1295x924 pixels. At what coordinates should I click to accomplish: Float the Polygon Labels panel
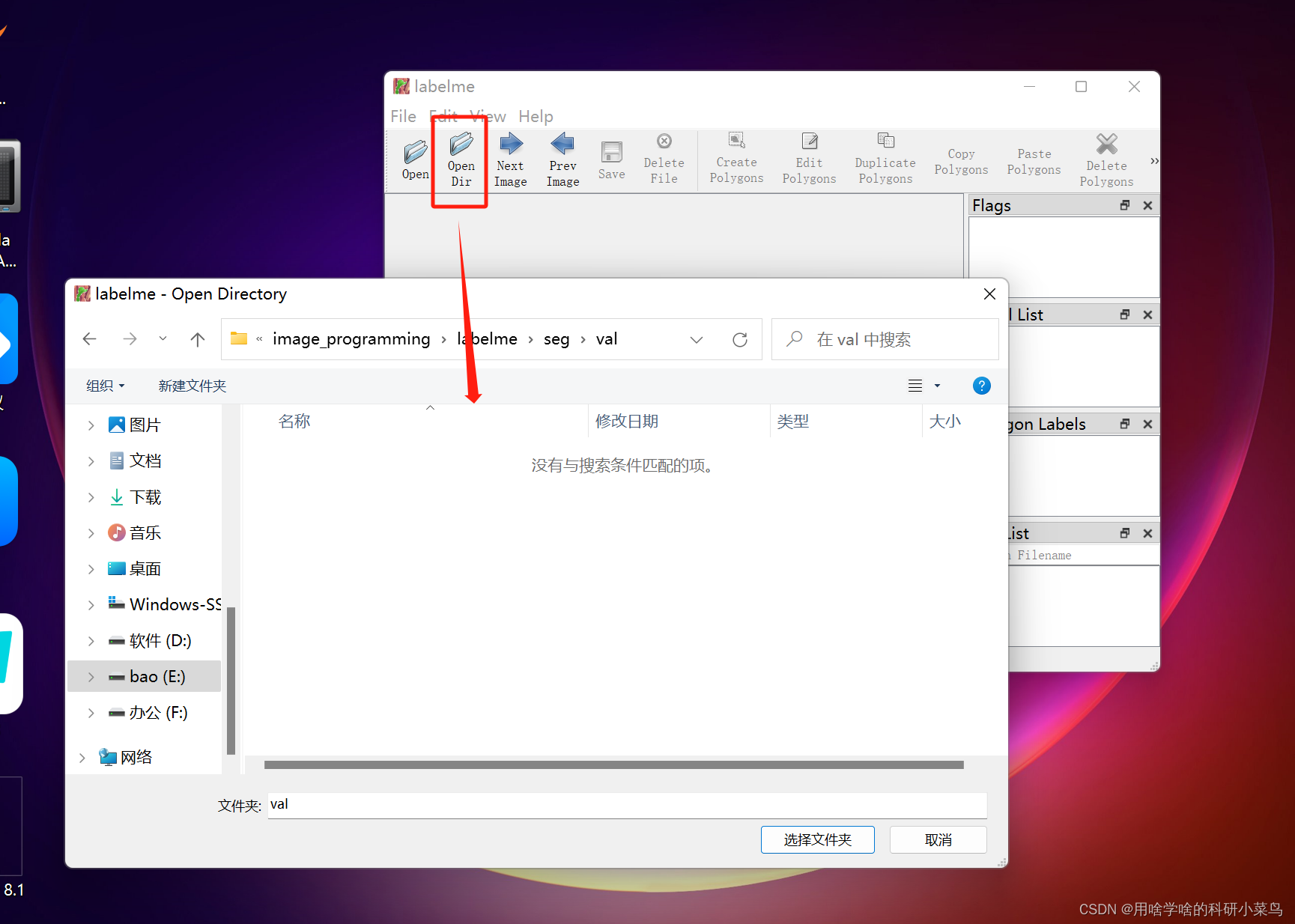coord(1124,424)
